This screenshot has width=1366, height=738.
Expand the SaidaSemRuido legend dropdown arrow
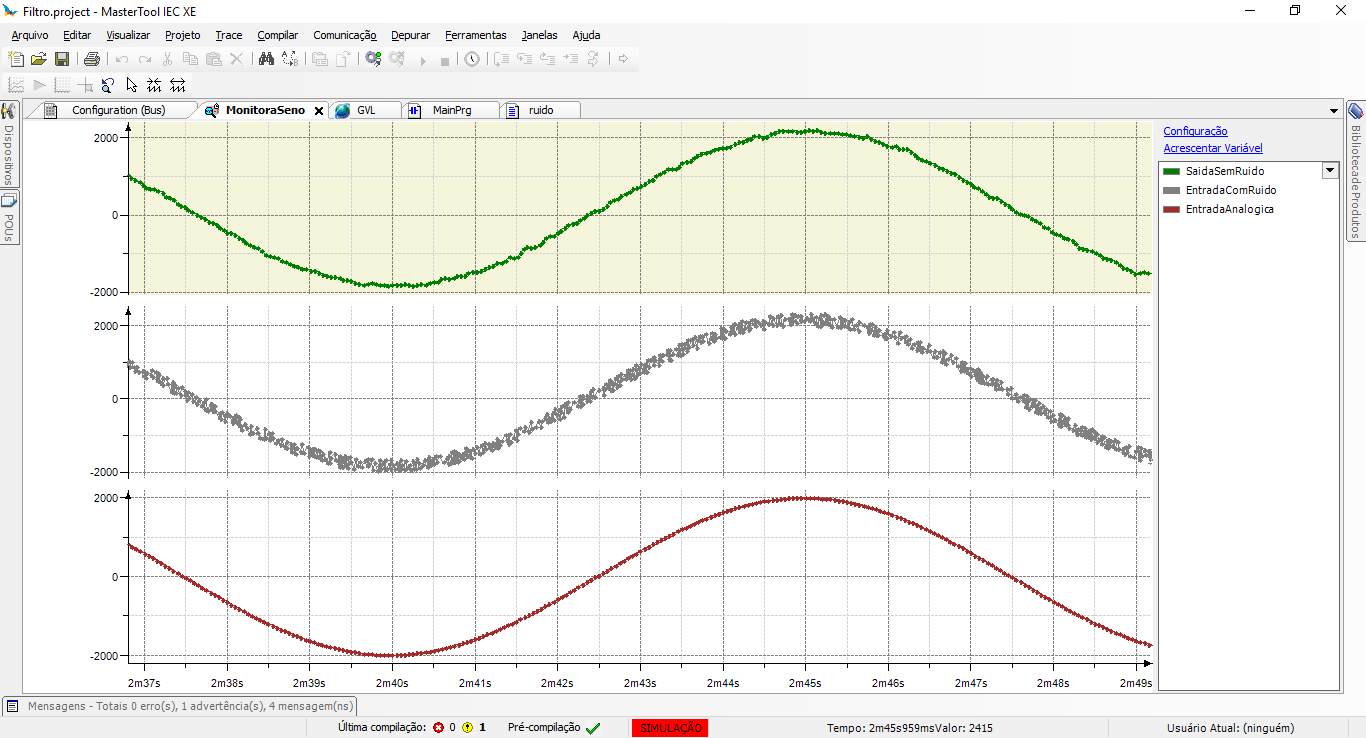point(1330,171)
